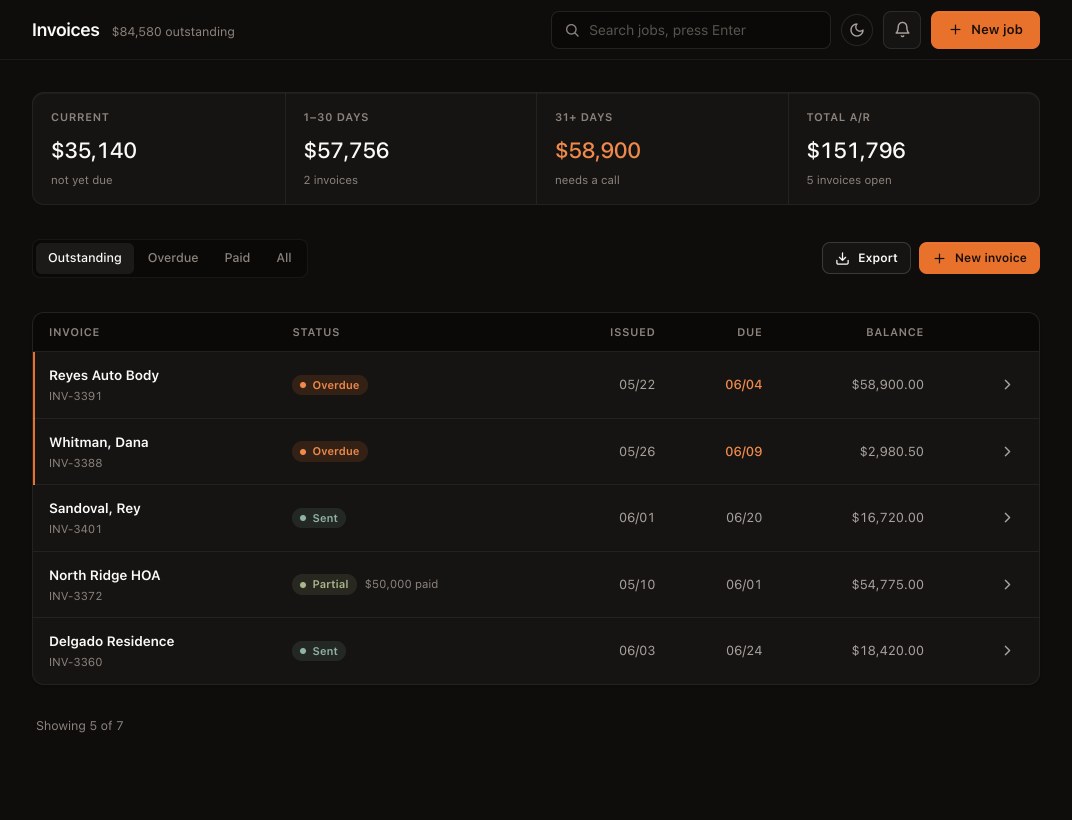Click the Export button

[866, 258]
